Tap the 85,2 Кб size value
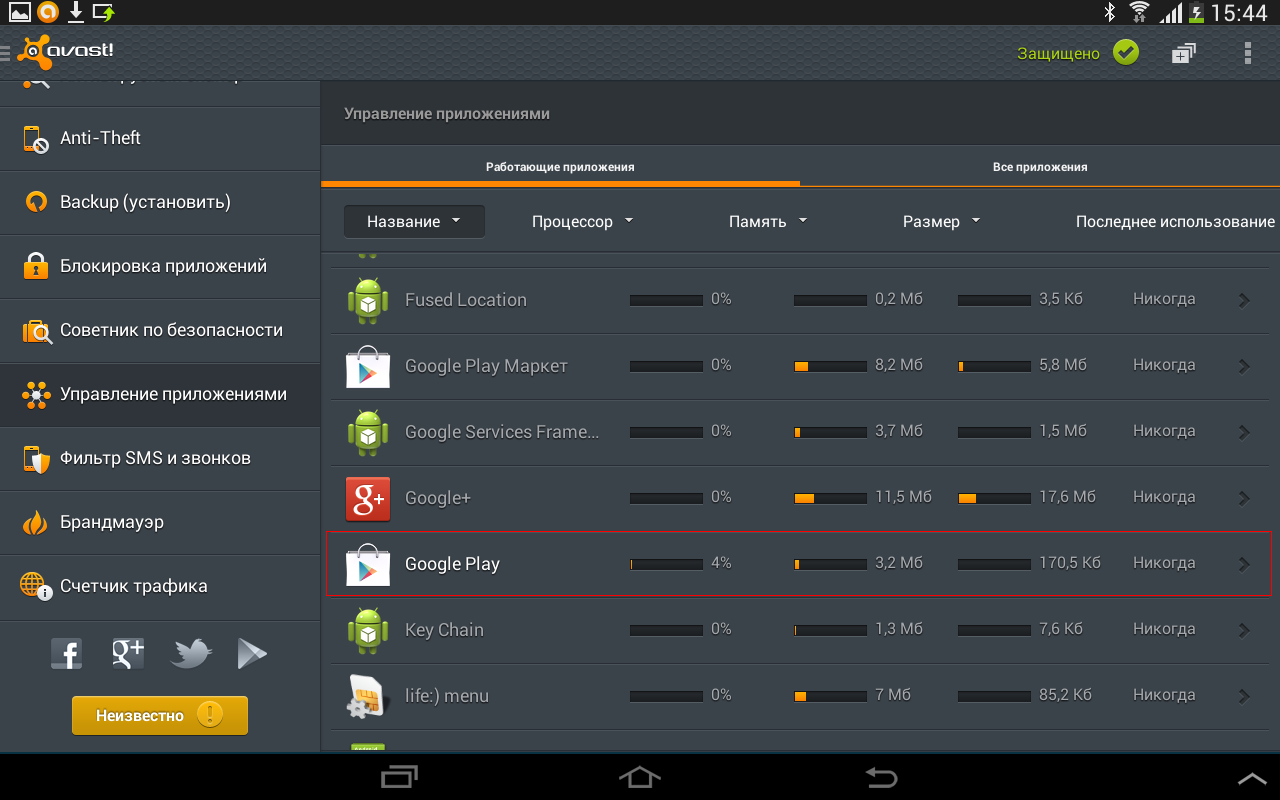This screenshot has height=800, width=1280. (1065, 695)
